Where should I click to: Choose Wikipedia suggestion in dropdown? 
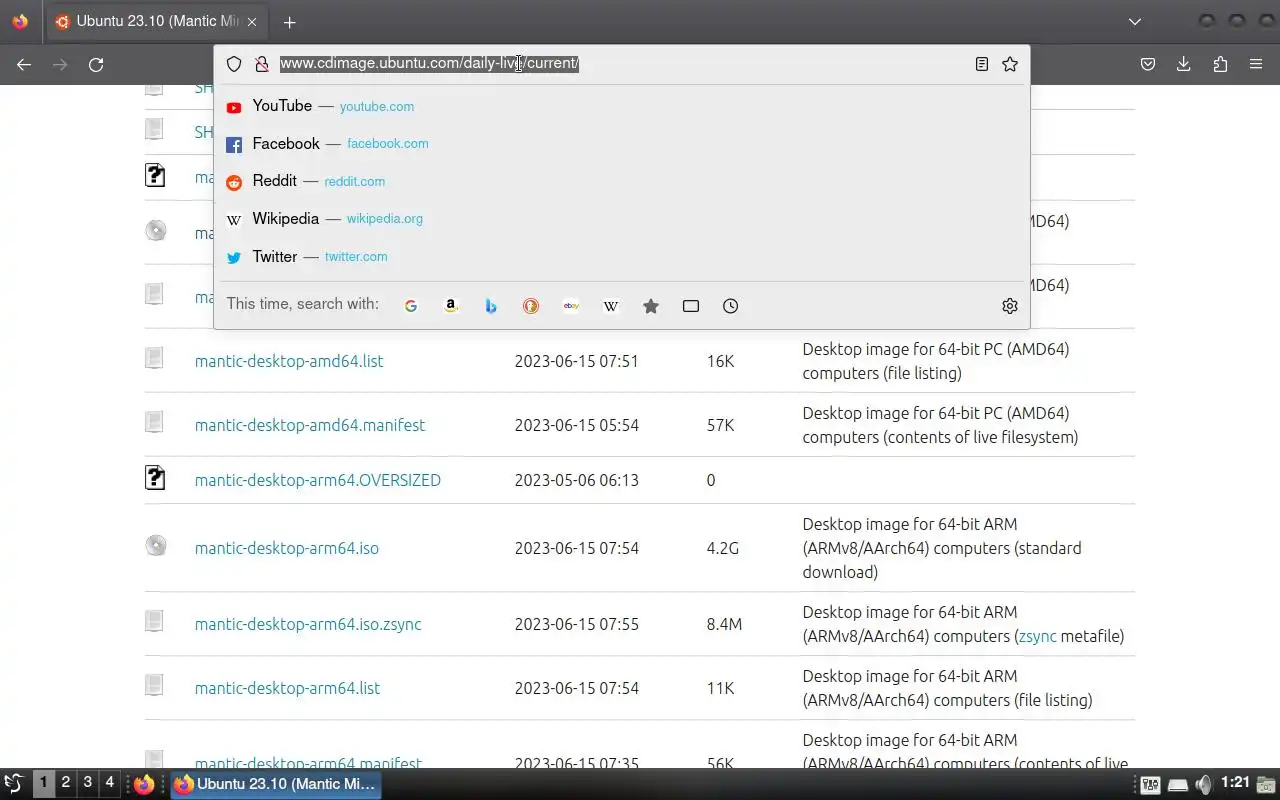[x=622, y=219]
